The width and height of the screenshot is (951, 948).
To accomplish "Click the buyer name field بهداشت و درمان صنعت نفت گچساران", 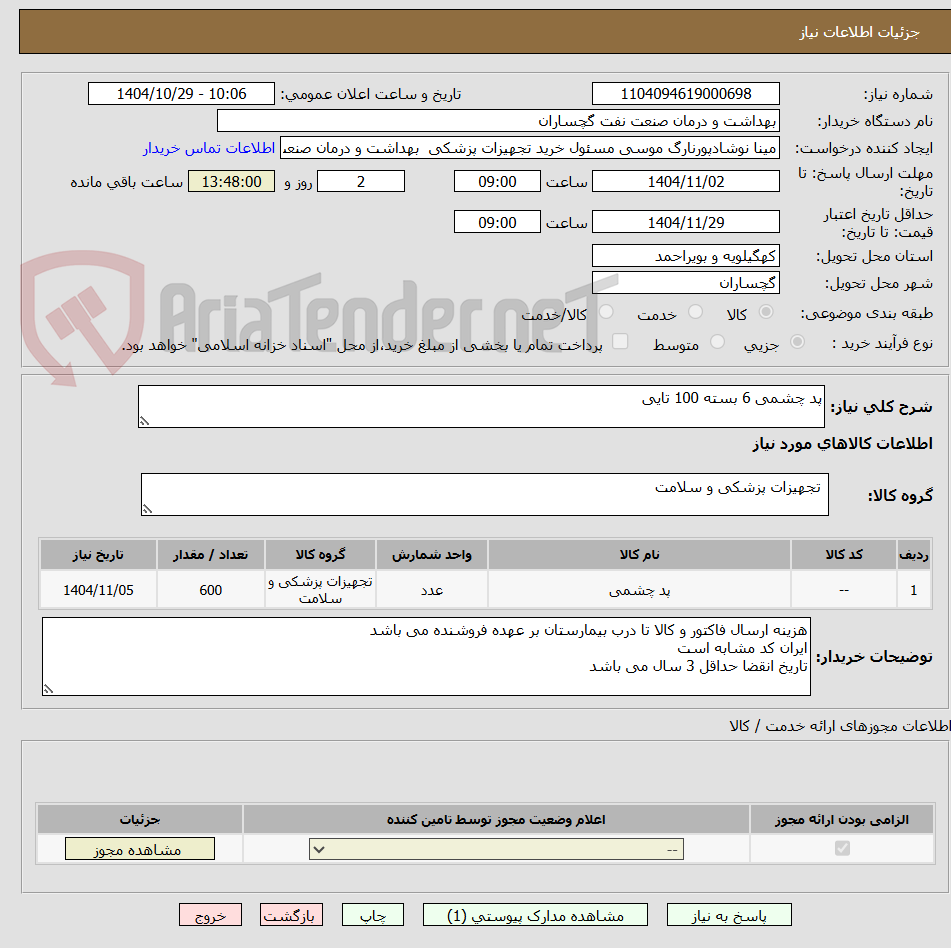I will click(498, 121).
